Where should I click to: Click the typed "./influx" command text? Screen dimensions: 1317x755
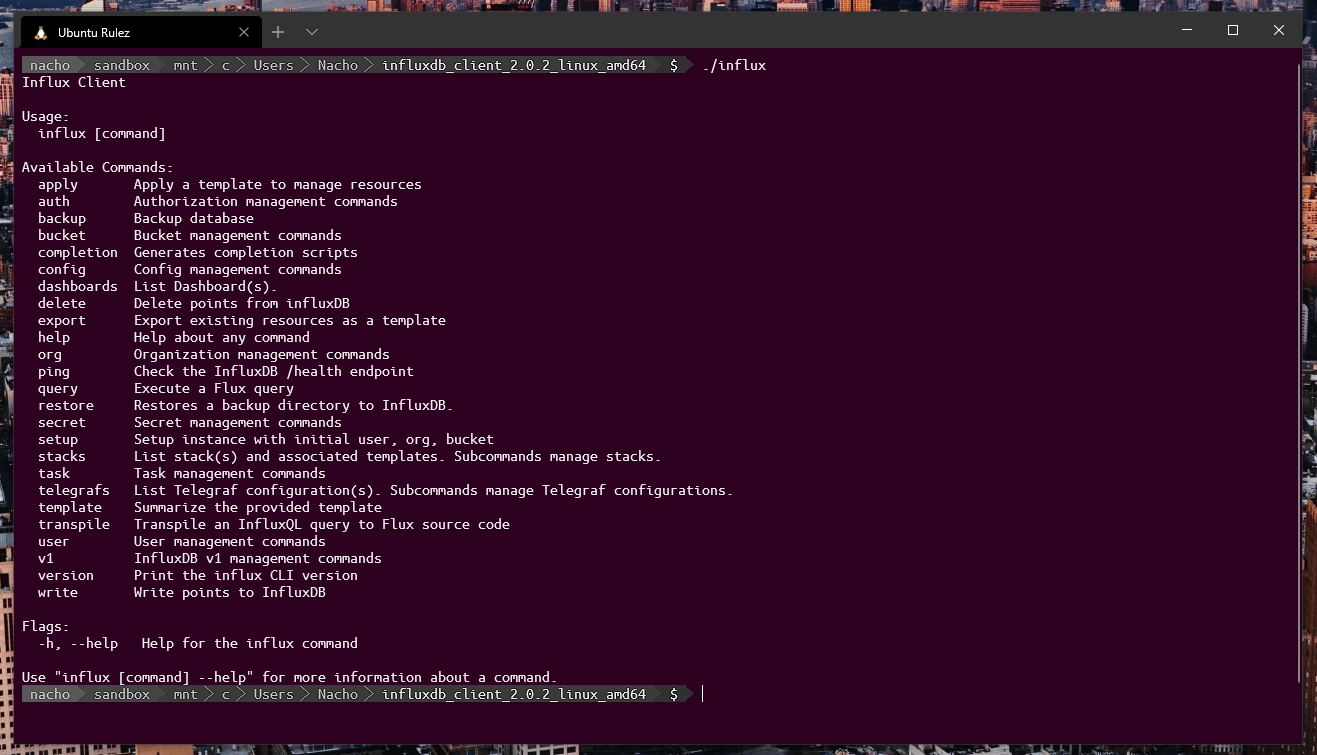point(734,66)
